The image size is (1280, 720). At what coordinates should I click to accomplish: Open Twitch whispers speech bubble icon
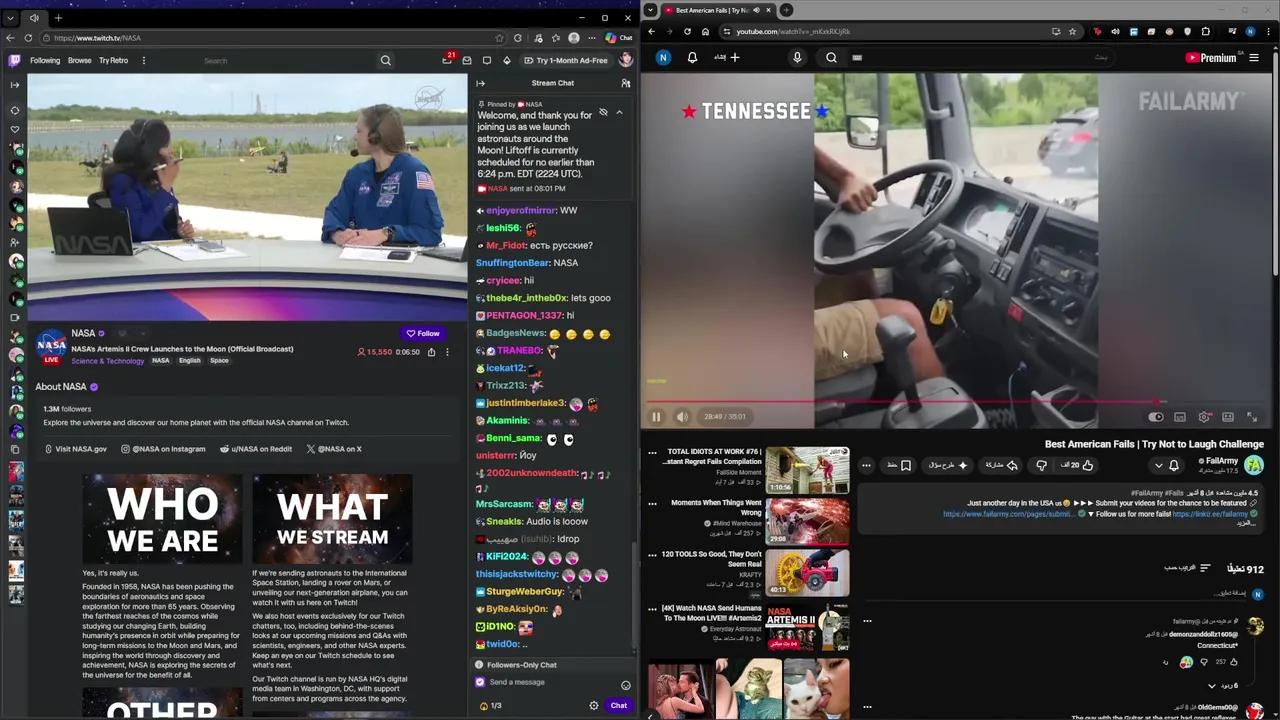(x=487, y=61)
